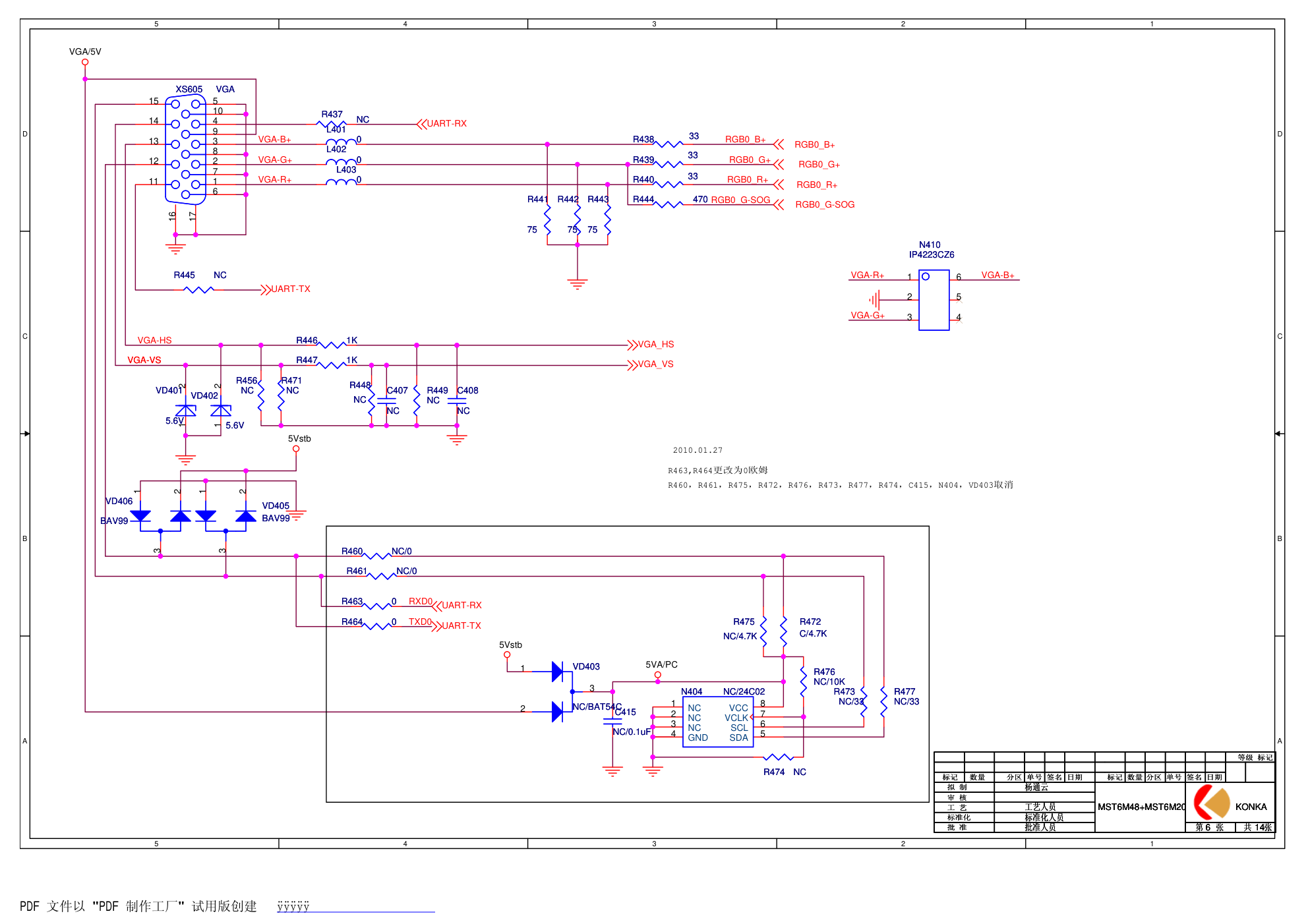Select the designer name 杨通云
The width and height of the screenshot is (1308, 924).
pos(1036,787)
